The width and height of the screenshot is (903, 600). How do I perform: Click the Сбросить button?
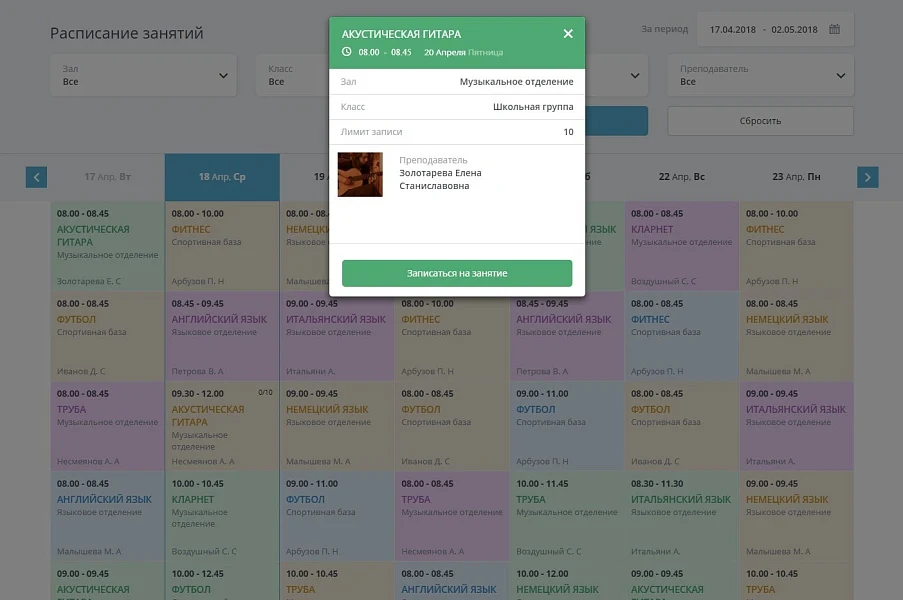point(760,121)
